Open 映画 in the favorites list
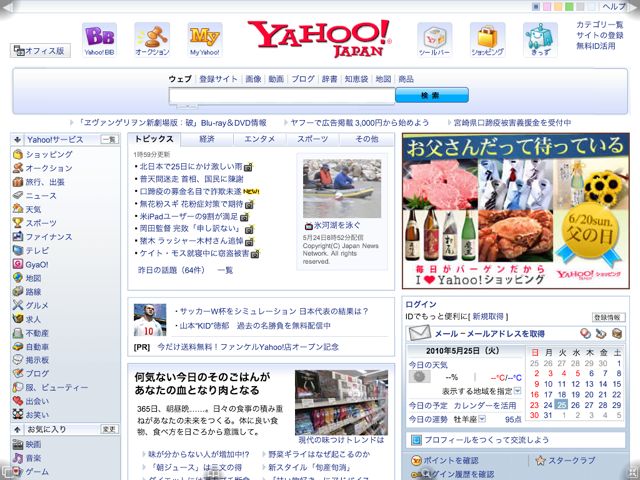Image resolution: width=640 pixels, height=480 pixels. pos(33,444)
